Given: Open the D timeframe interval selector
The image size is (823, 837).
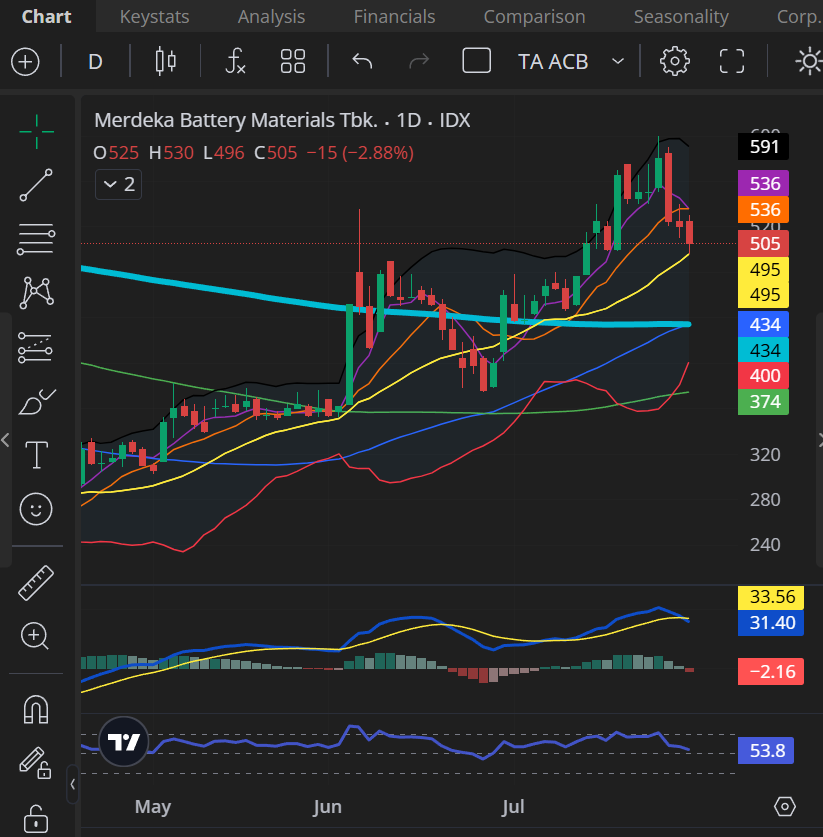Looking at the screenshot, I should pyautogui.click(x=95, y=62).
